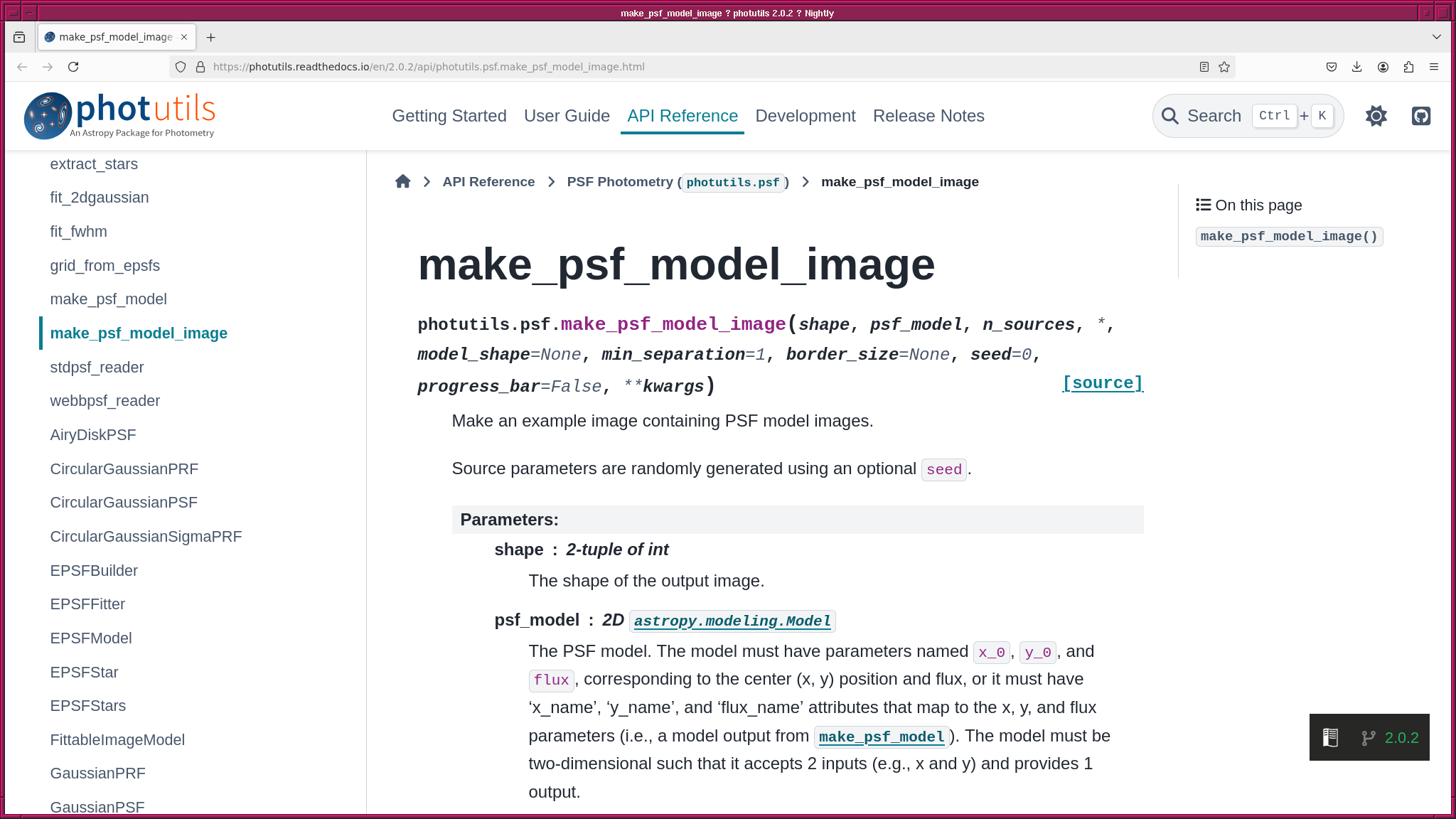Toggle the light/dark theme switcher
This screenshot has height=819, width=1456.
[x=1376, y=116]
